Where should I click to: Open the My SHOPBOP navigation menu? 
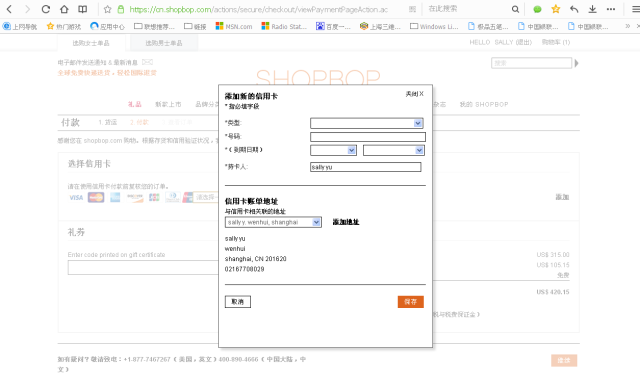click(484, 104)
